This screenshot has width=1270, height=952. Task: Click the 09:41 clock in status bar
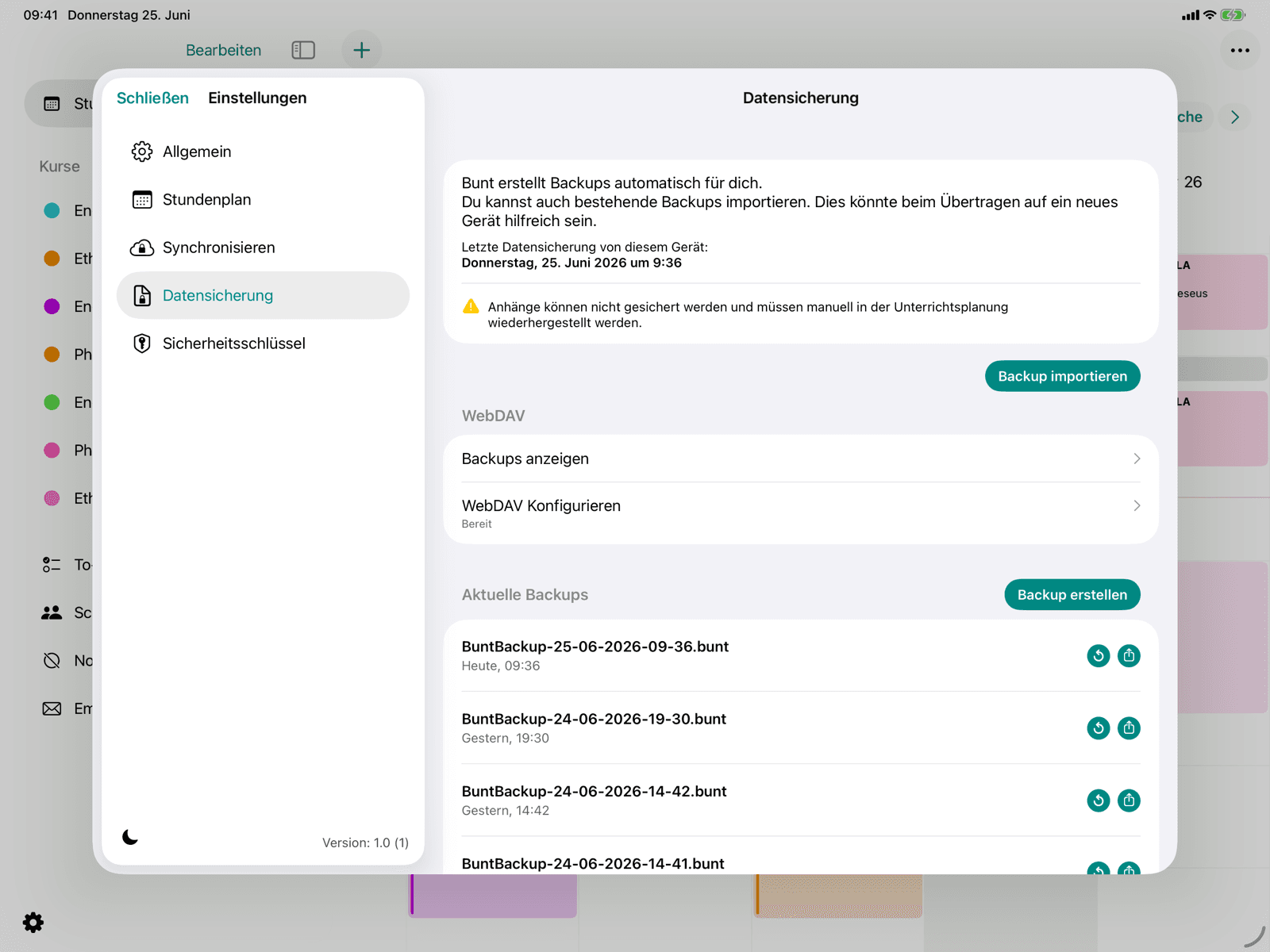40,15
